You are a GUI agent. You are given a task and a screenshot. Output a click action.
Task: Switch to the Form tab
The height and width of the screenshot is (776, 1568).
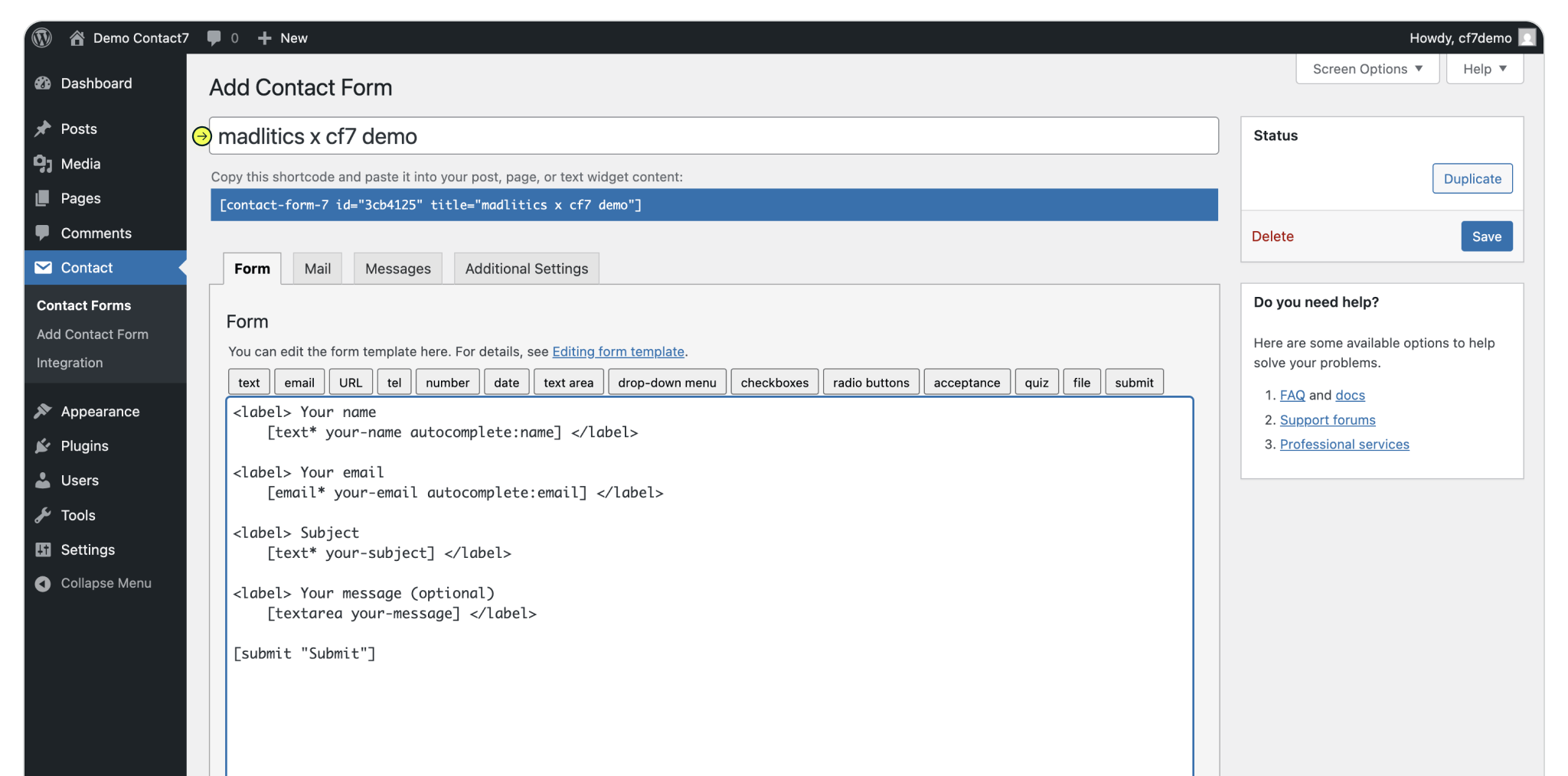[x=252, y=269]
